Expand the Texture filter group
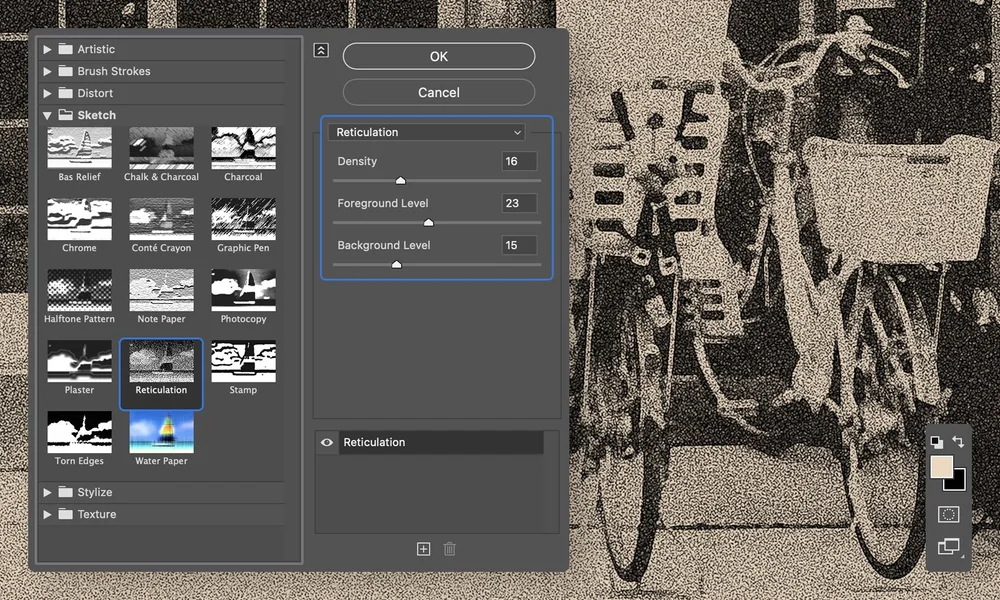 point(47,514)
